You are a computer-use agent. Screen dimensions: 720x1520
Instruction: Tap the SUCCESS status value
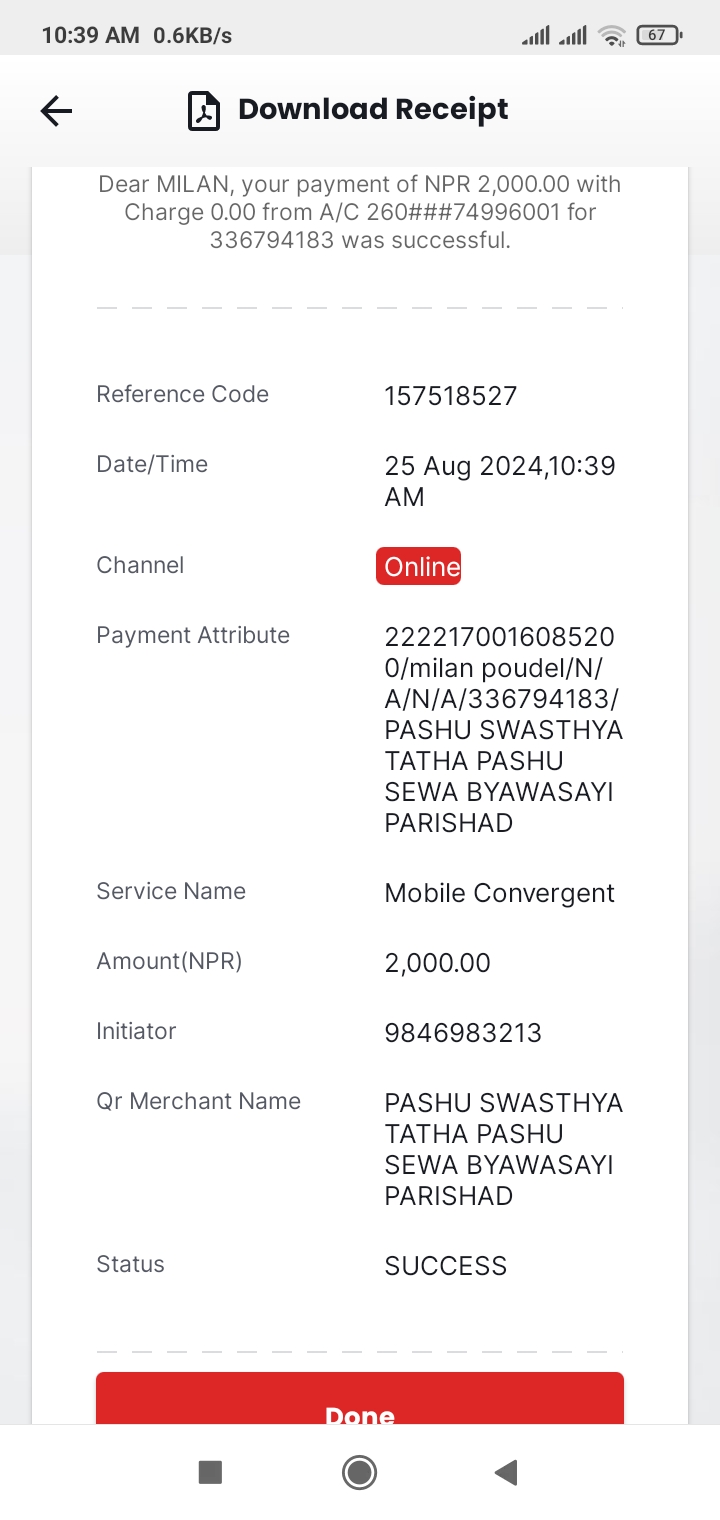(446, 1266)
